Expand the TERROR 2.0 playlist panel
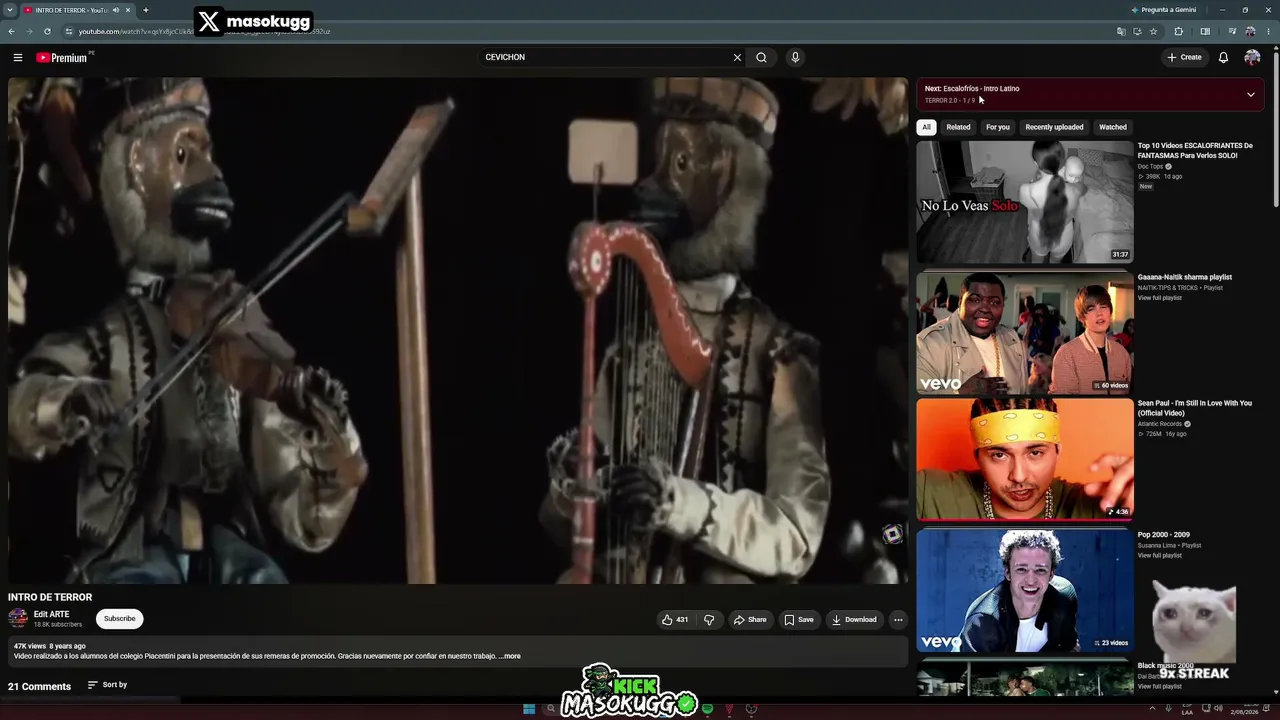The image size is (1280, 720). (x=1250, y=94)
